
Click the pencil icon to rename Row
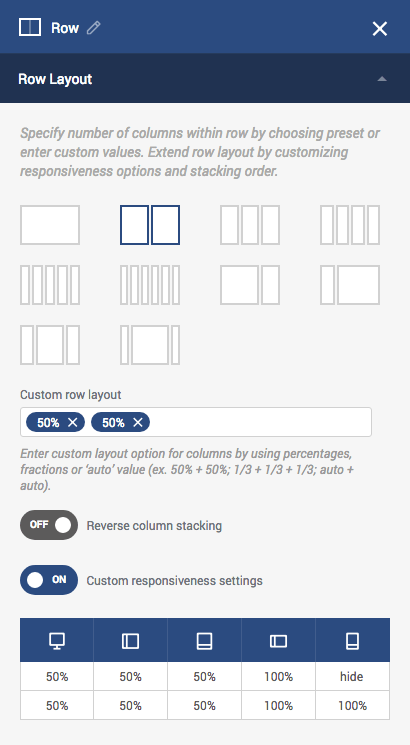tap(94, 28)
